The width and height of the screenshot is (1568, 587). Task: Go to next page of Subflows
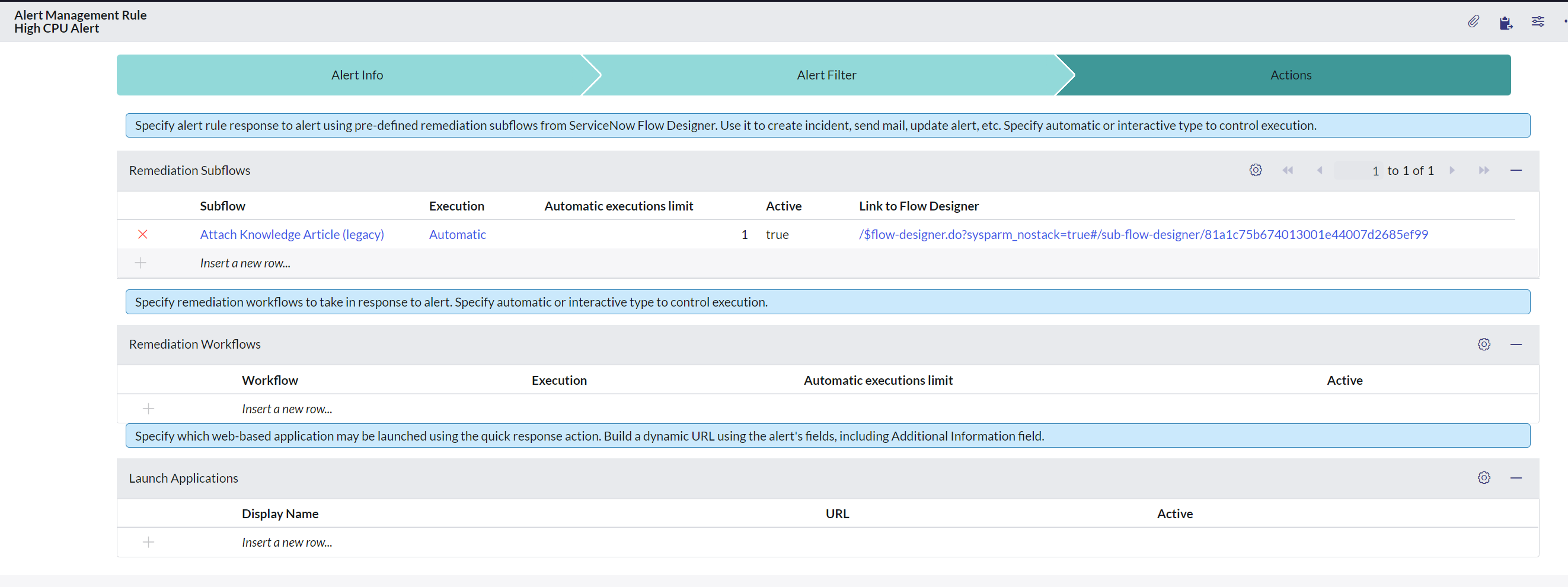[1452, 171]
